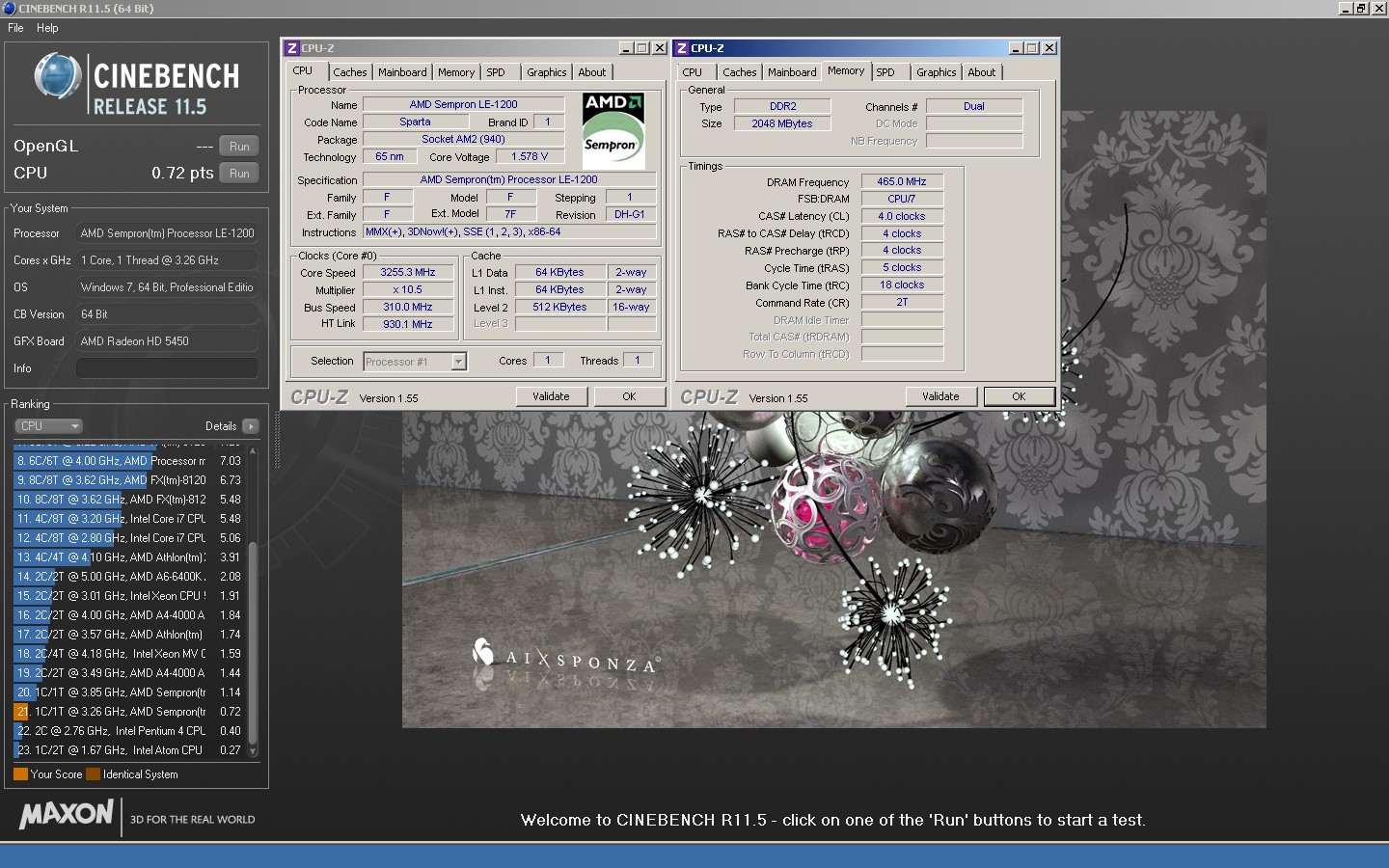Select ranking row 23 Intel Atom CPU

[129, 750]
